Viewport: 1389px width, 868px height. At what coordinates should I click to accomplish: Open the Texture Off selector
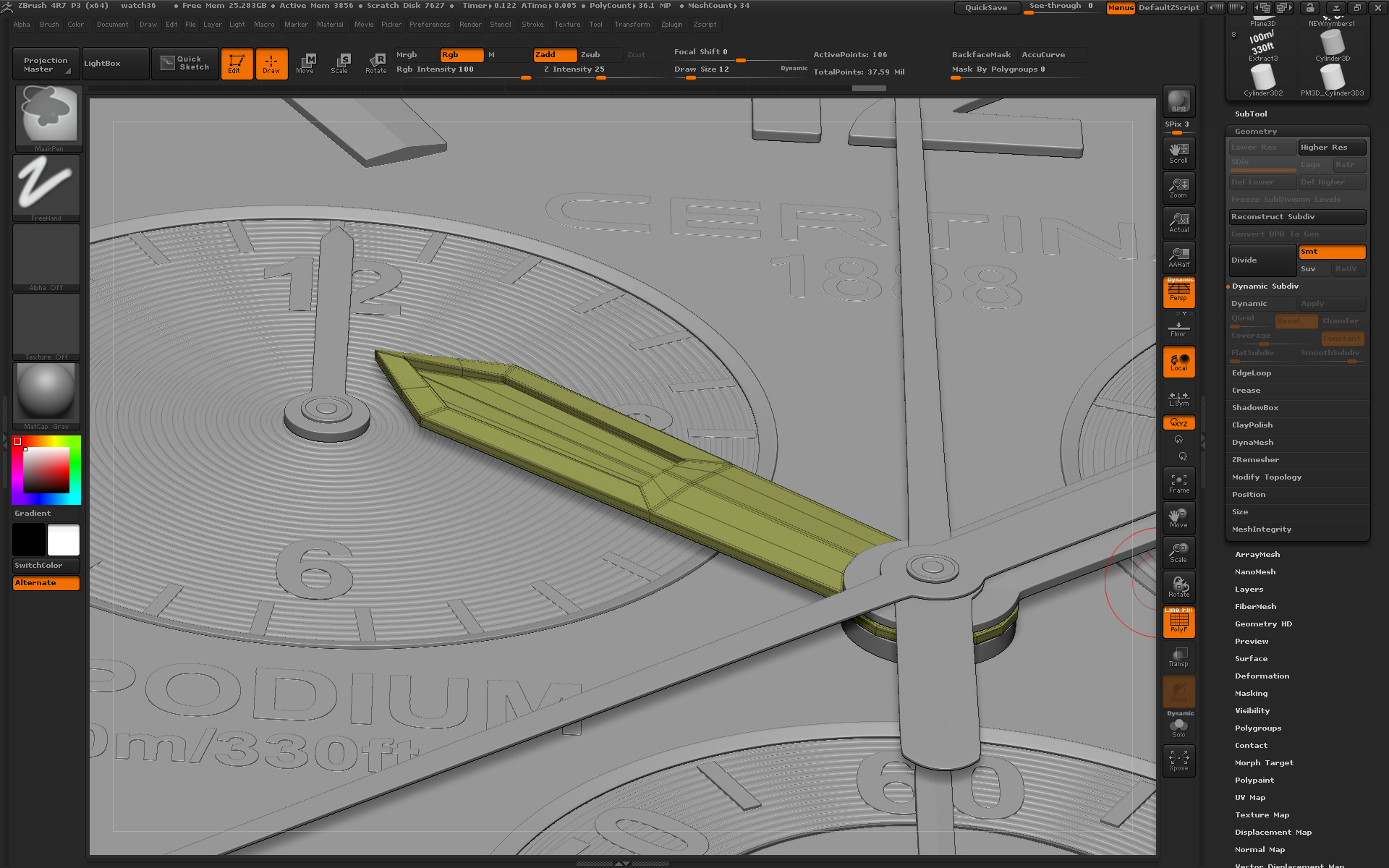[x=47, y=327]
